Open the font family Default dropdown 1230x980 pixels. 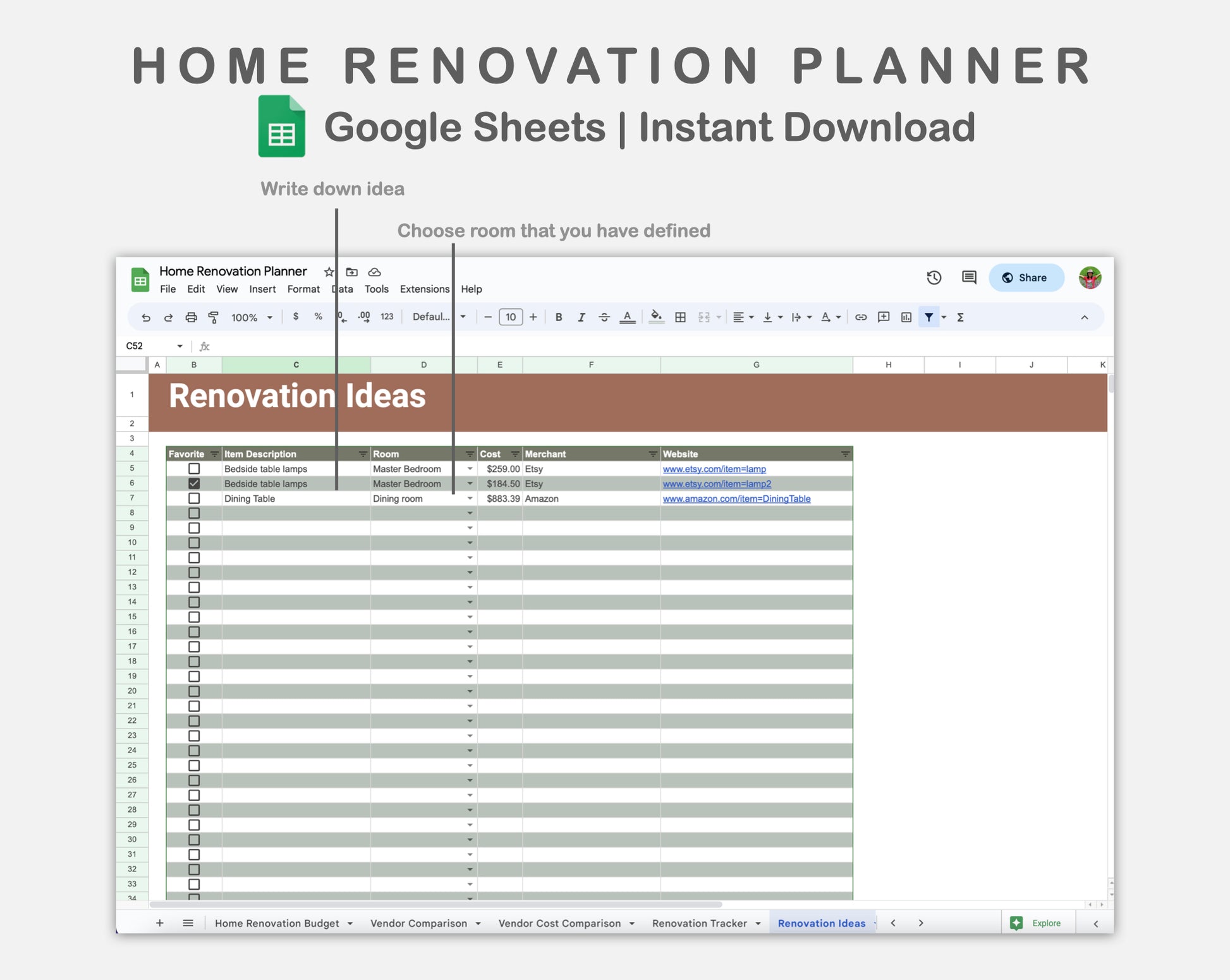point(439,317)
